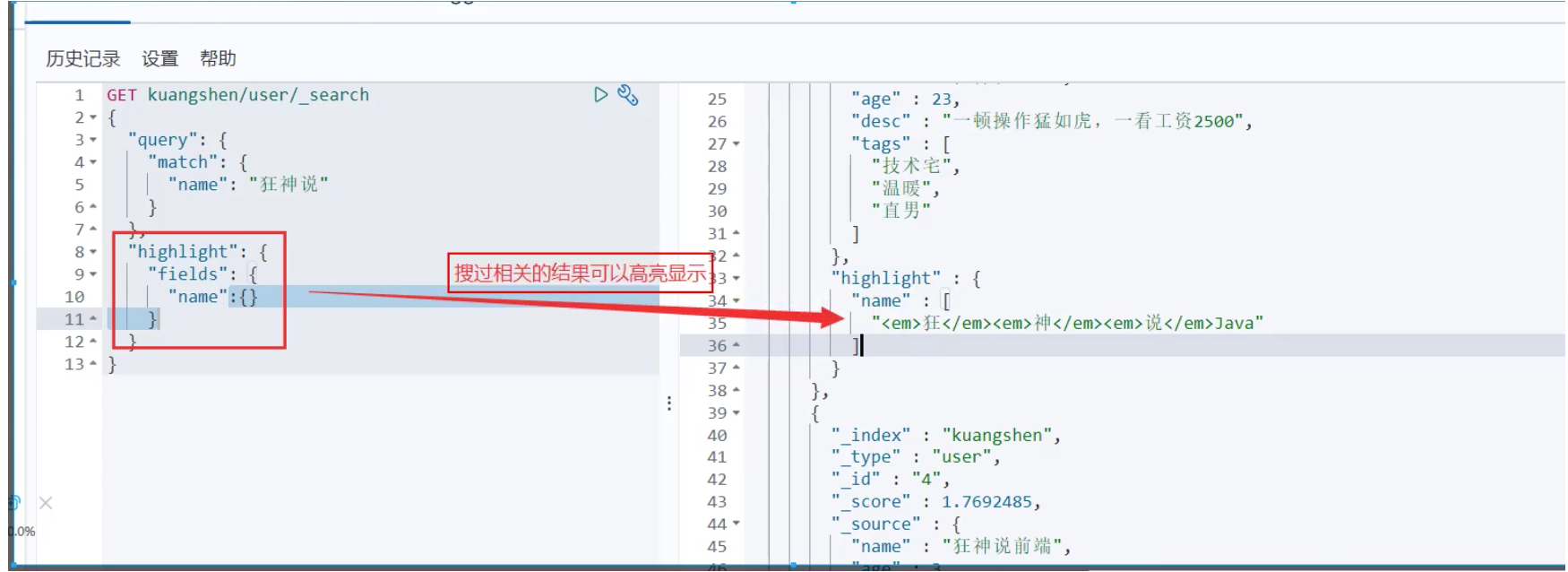Click fold arrow at editor line 11
This screenshot has height=572, width=1568.
93,318
